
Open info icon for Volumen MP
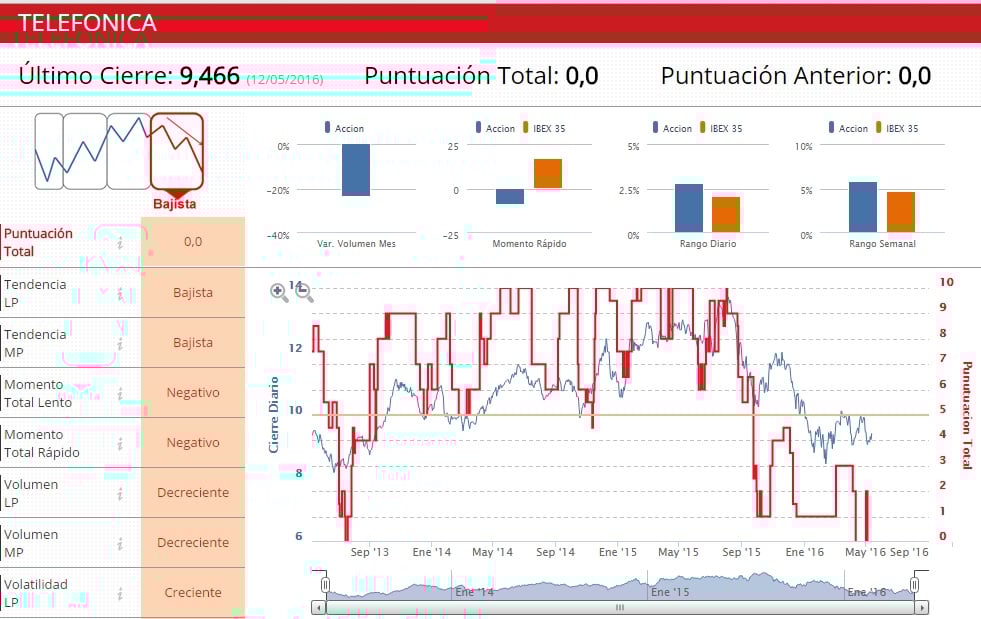(x=120, y=543)
